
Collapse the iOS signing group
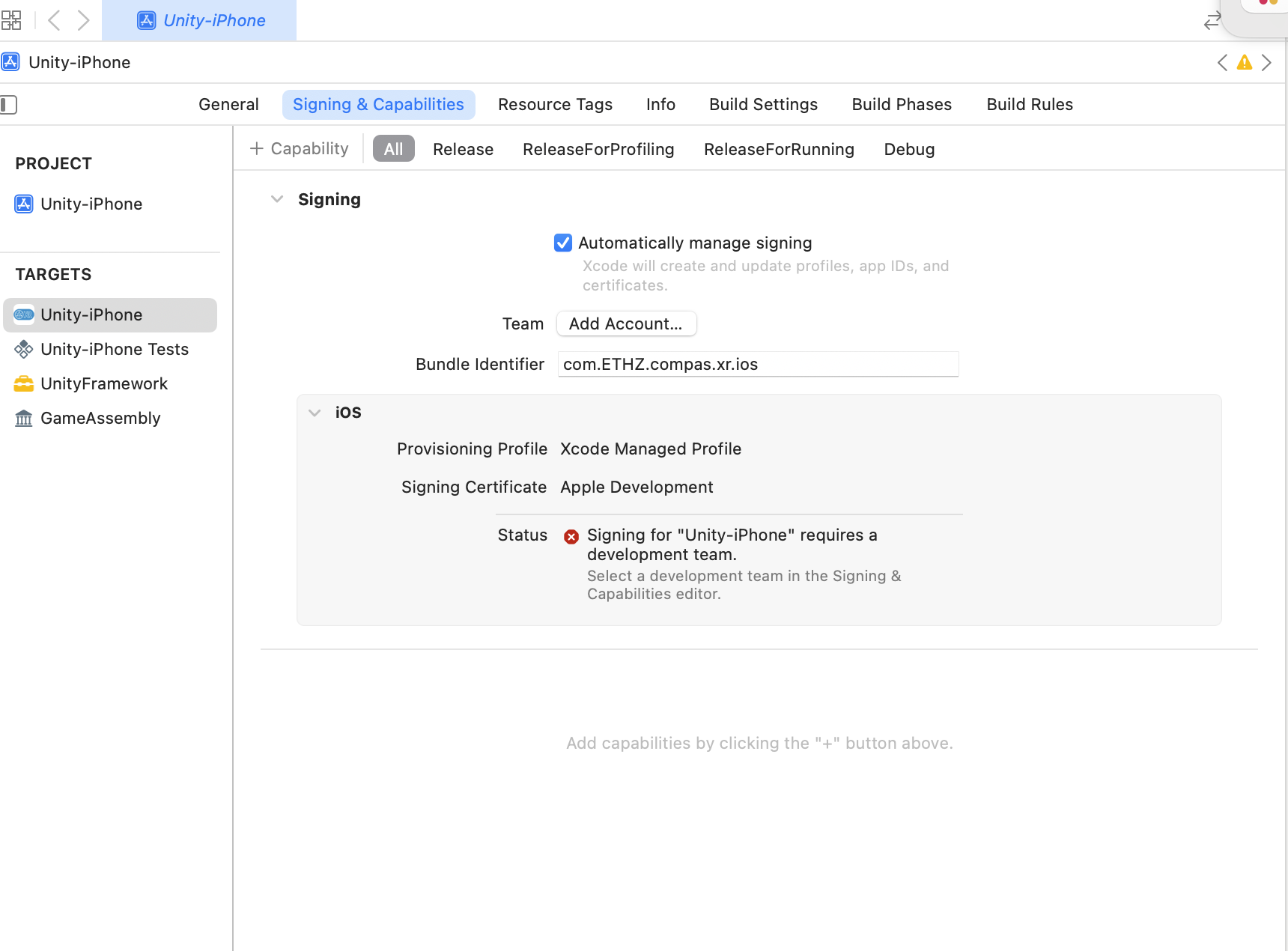pos(315,413)
